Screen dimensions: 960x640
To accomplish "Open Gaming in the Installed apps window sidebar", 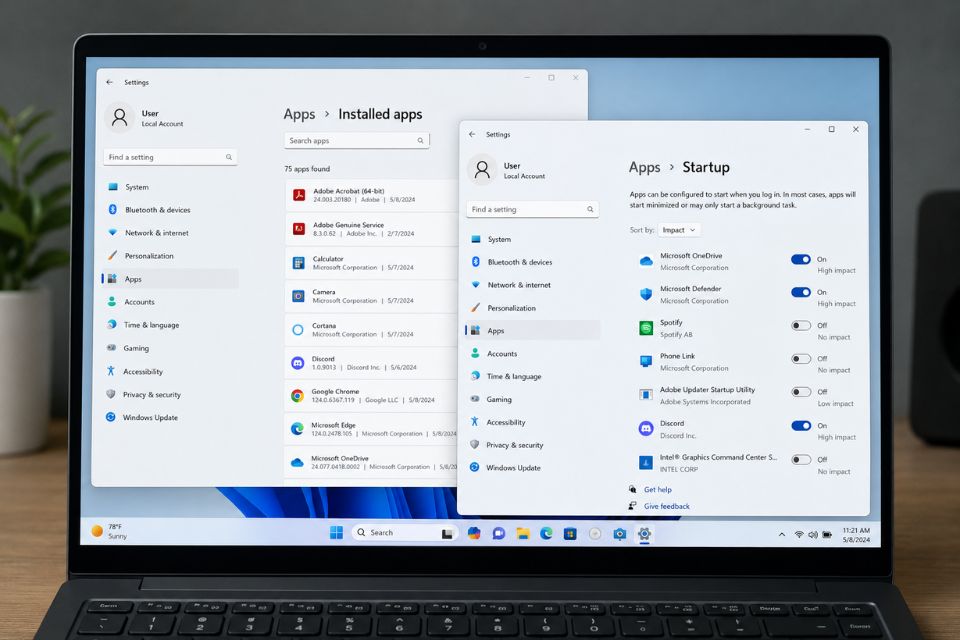I will pyautogui.click(x=170, y=348).
